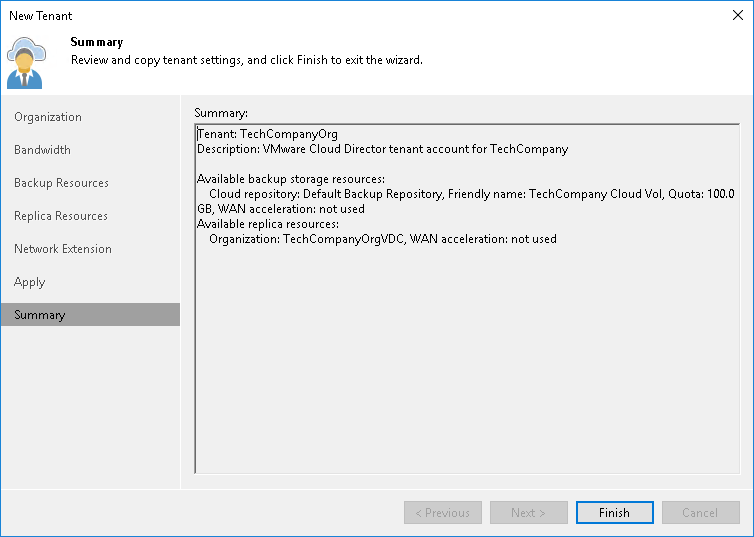Close the New Tenant wizard window
The image size is (754, 537).
point(738,15)
